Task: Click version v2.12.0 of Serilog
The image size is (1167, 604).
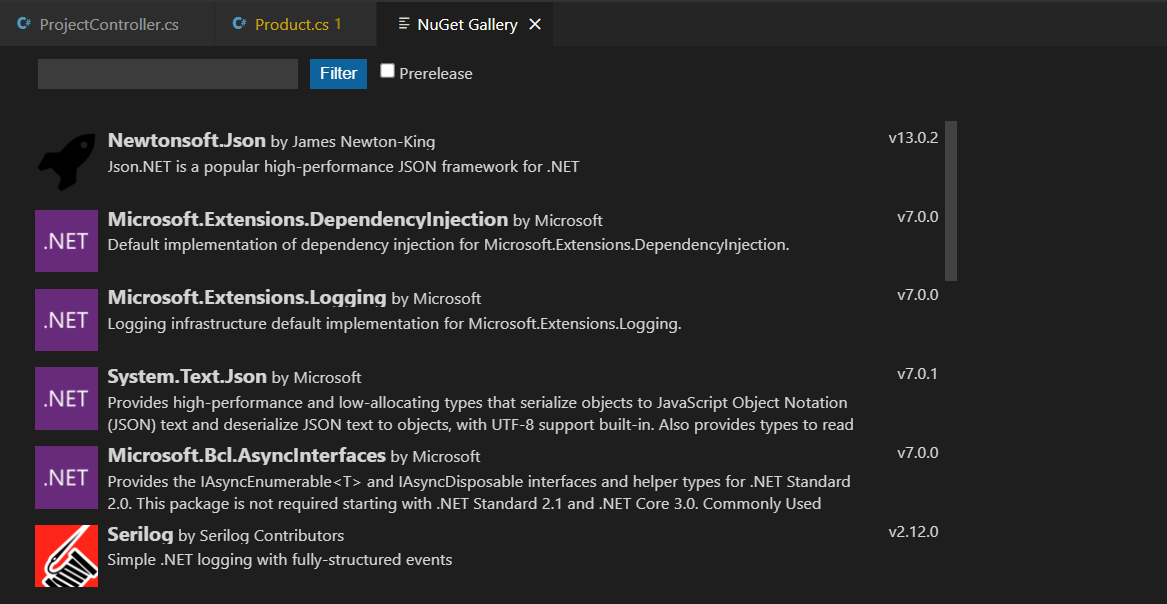Action: (913, 532)
